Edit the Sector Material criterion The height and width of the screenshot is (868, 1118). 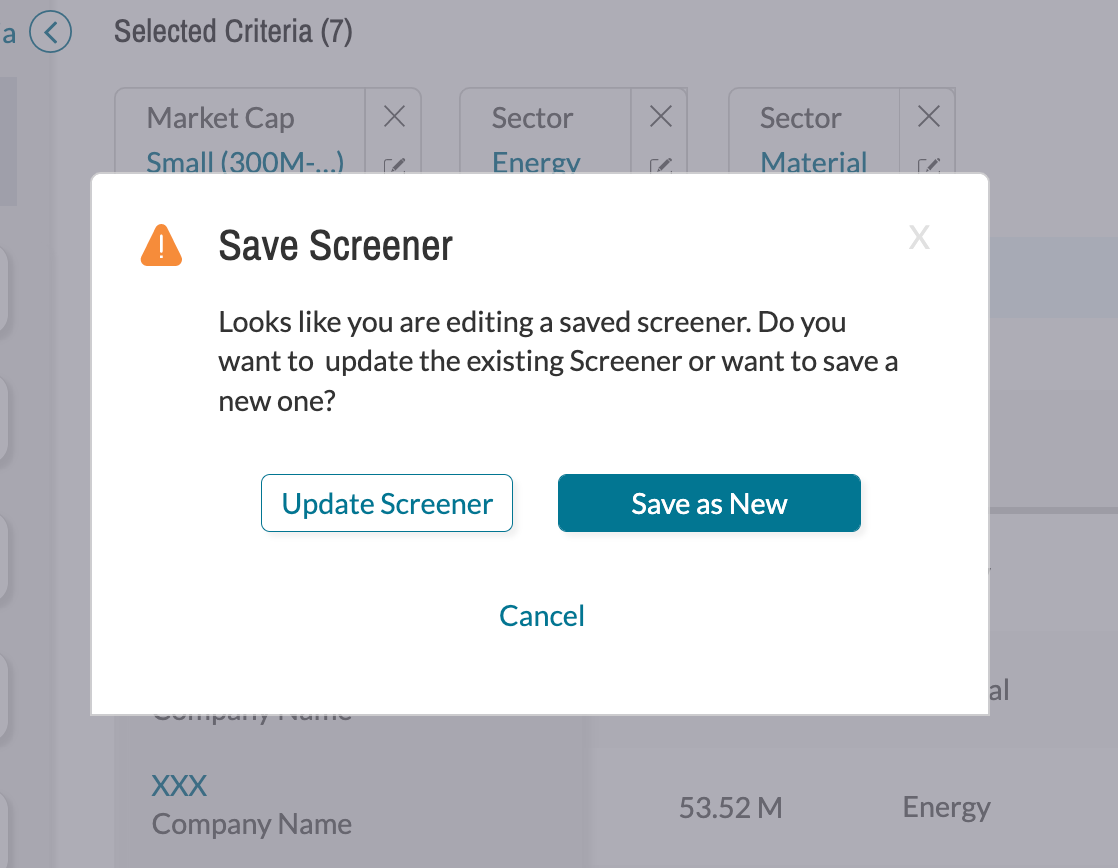pyautogui.click(x=928, y=165)
